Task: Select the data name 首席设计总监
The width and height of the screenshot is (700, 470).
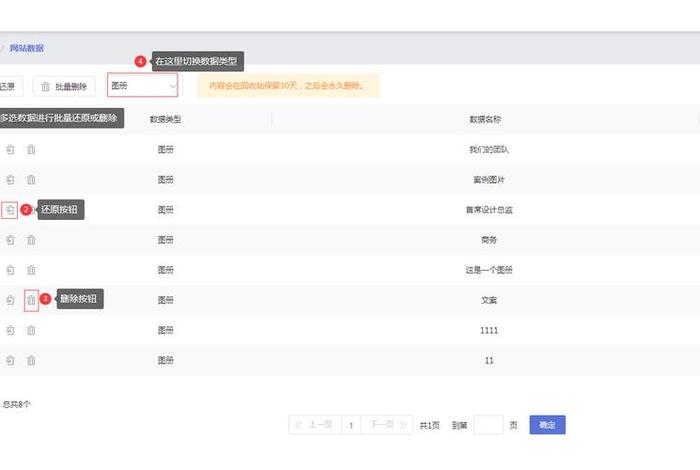Action: coord(489,210)
